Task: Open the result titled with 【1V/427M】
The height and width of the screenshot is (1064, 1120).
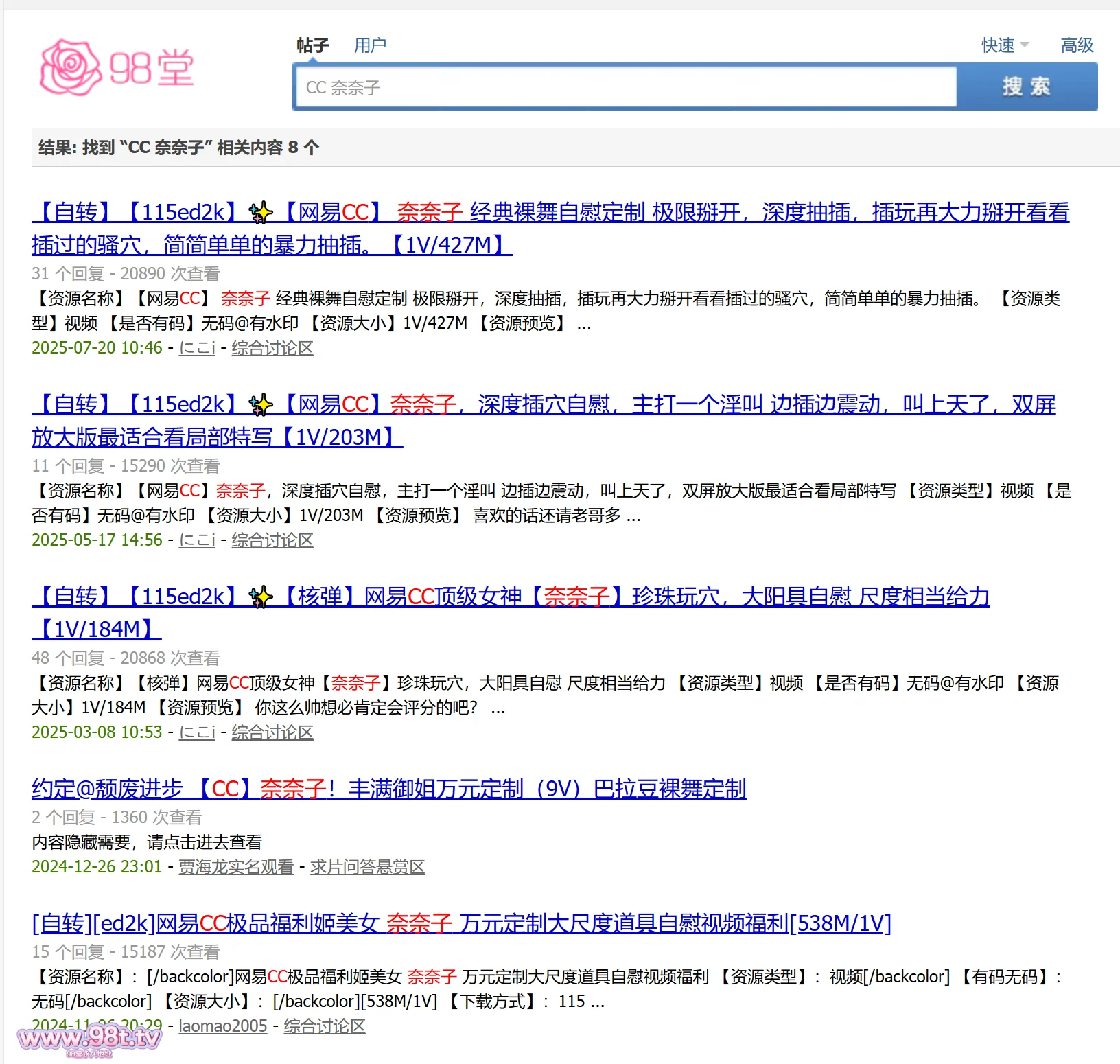Action: (549, 213)
